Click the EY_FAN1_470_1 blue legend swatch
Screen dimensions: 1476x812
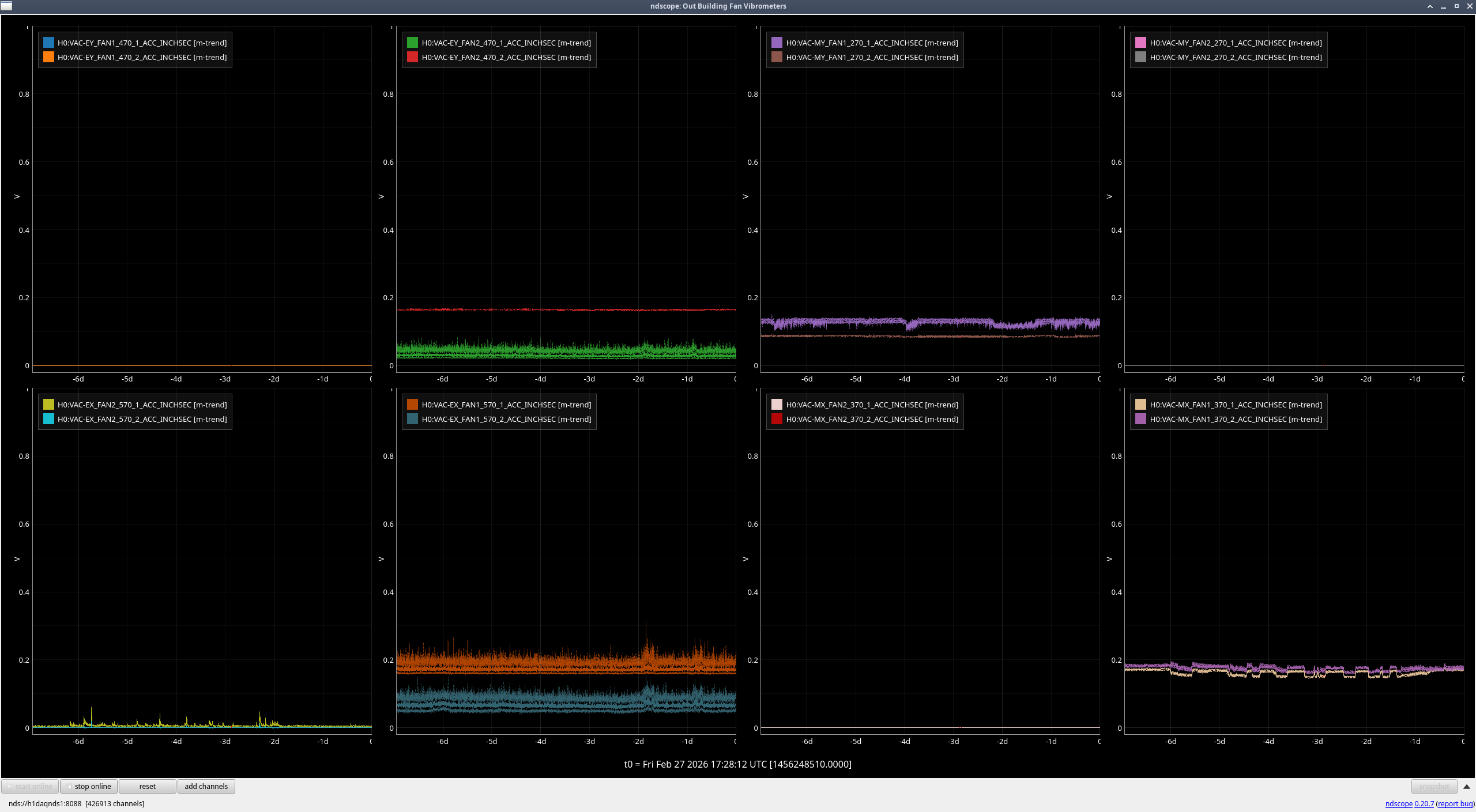coord(48,43)
